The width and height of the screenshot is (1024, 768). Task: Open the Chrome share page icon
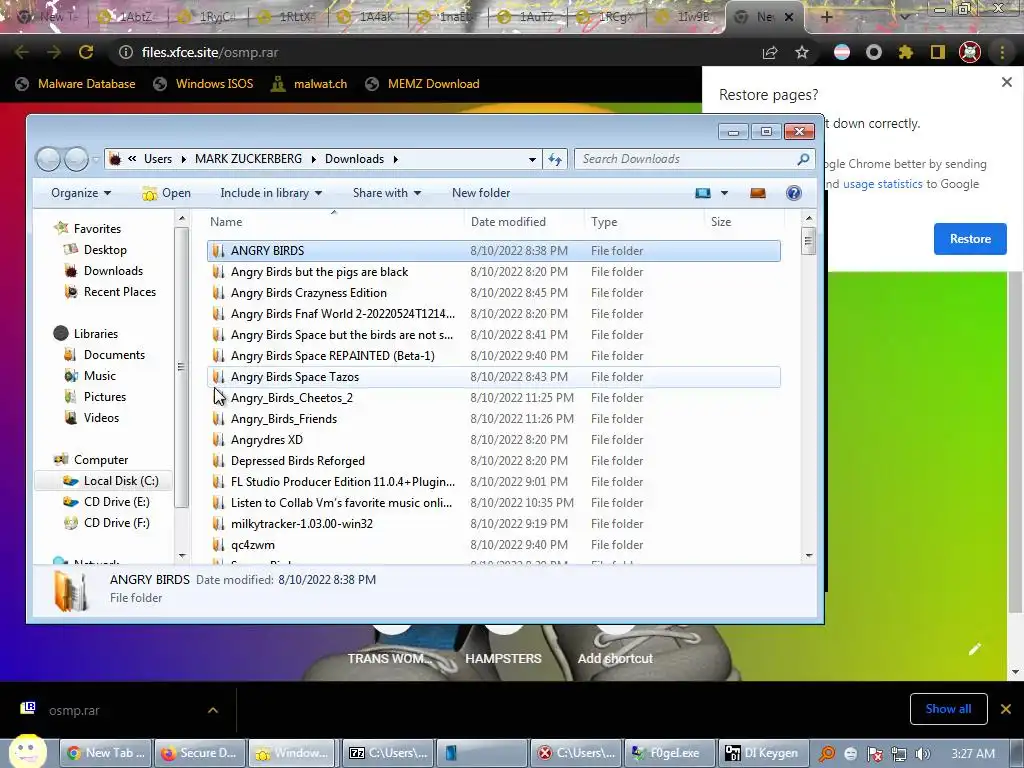[770, 52]
